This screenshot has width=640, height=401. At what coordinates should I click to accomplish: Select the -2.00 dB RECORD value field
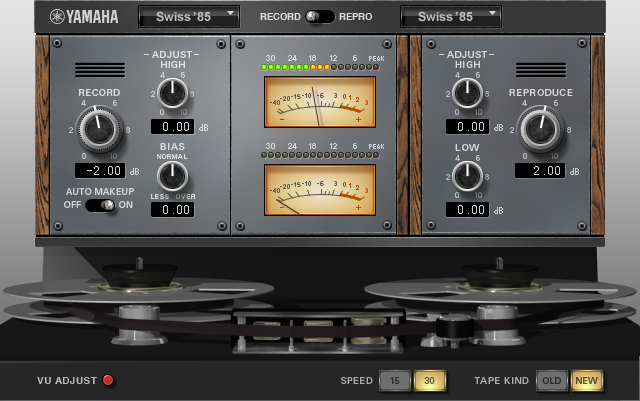[100, 171]
